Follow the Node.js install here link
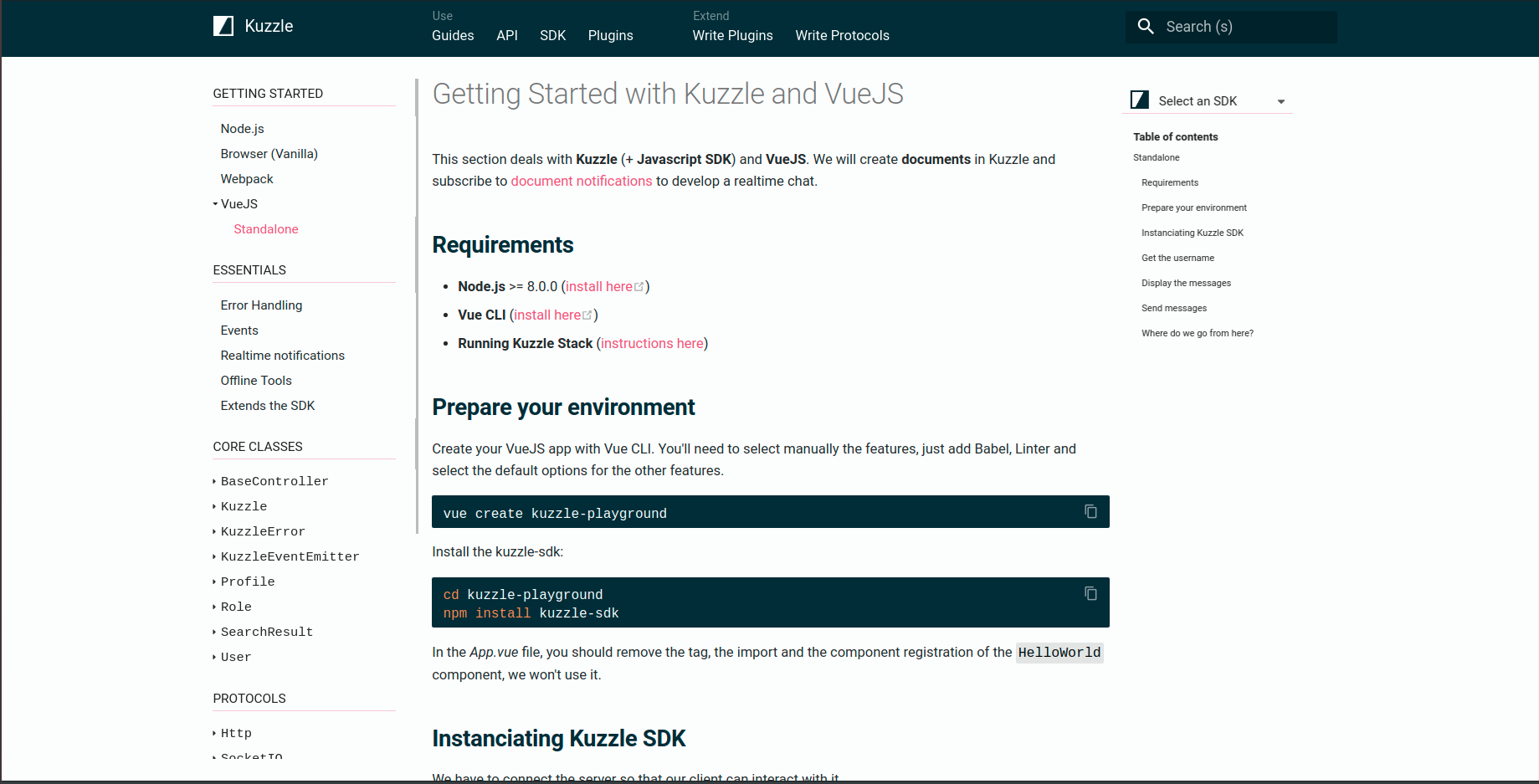The image size is (1539, 784). (599, 286)
